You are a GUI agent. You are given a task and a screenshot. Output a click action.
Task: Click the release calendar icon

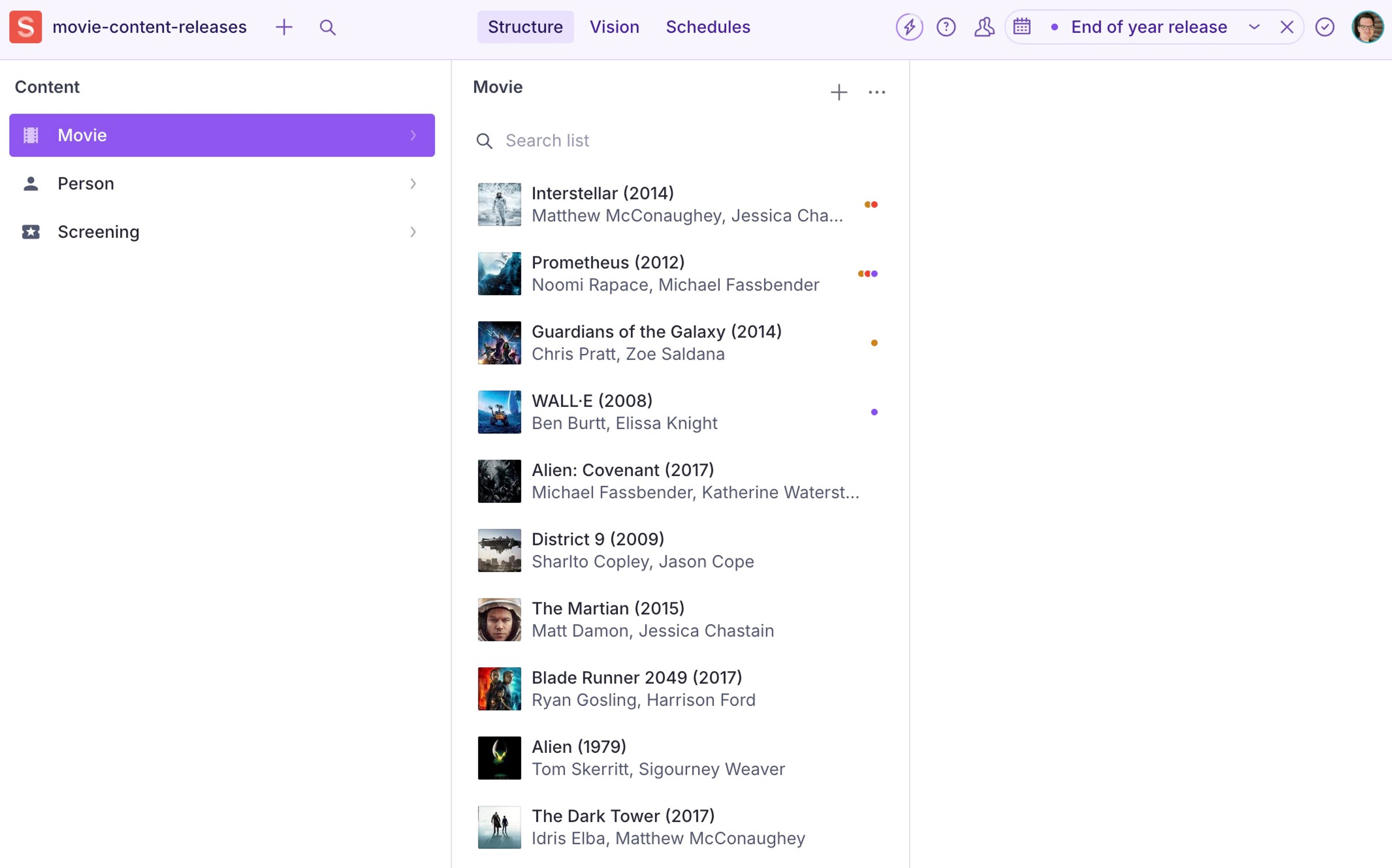[1022, 27]
